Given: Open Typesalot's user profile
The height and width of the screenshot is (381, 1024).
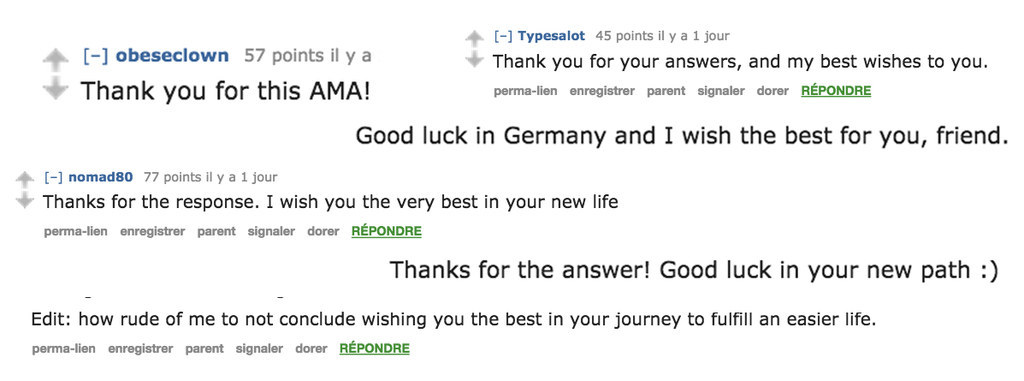Looking at the screenshot, I should click(x=551, y=36).
